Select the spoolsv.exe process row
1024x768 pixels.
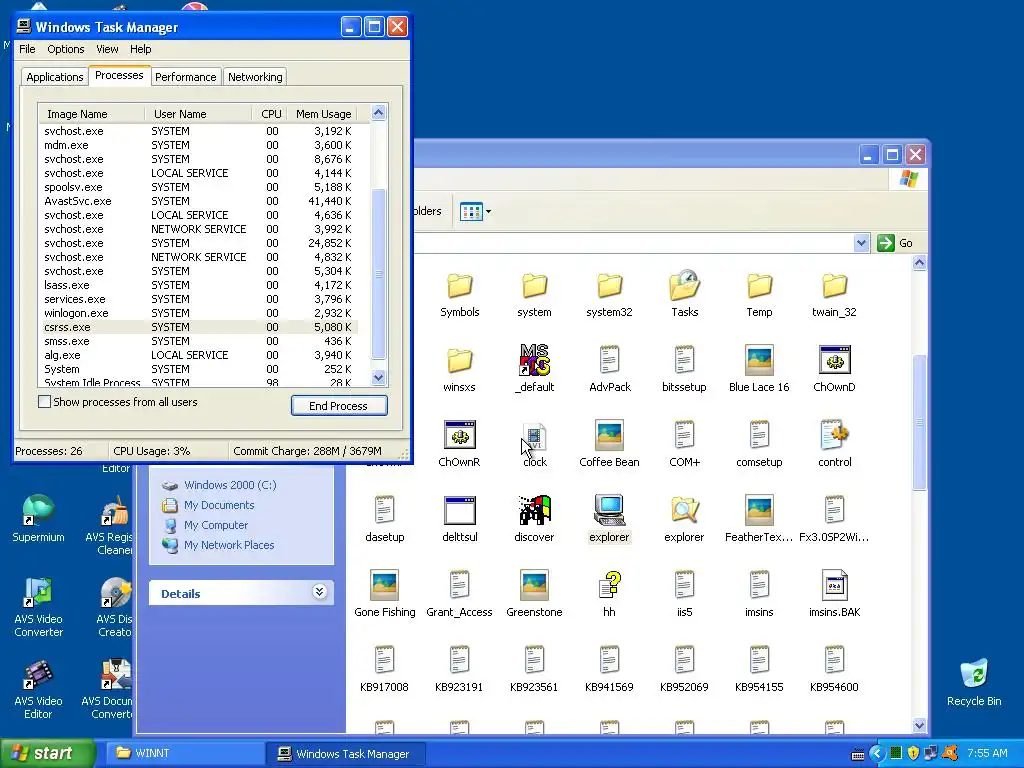pyautogui.click(x=199, y=187)
